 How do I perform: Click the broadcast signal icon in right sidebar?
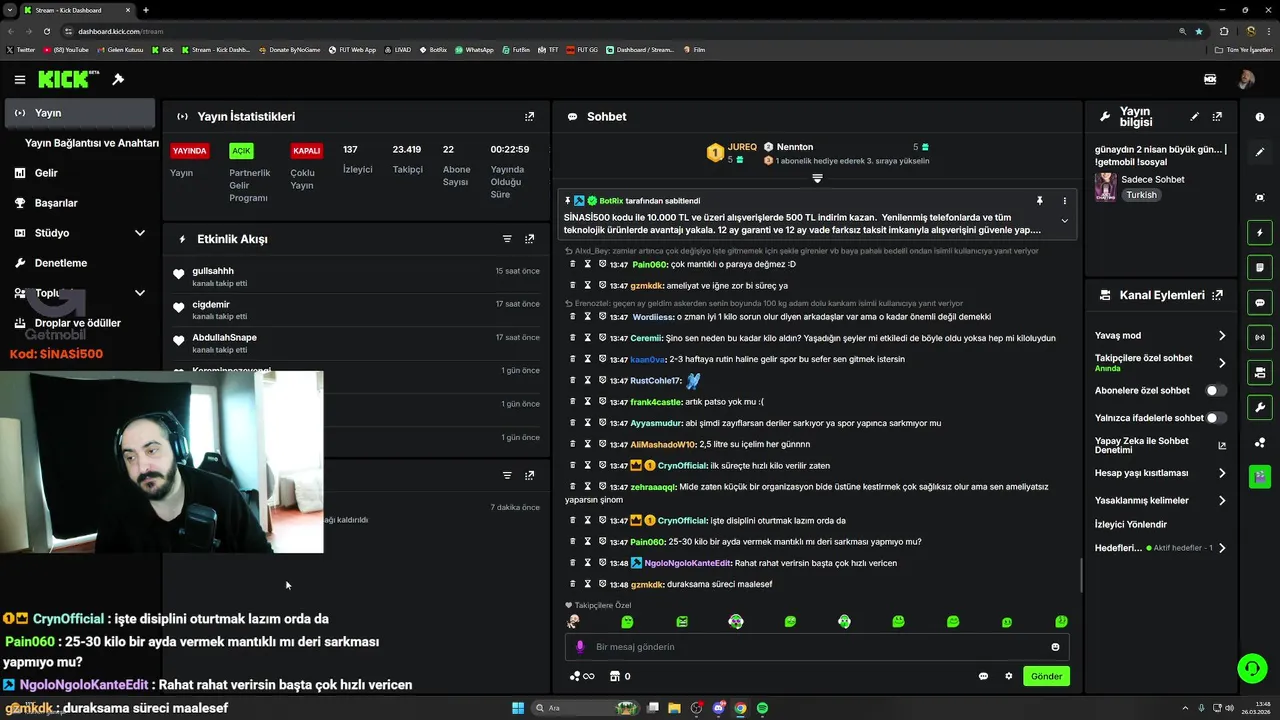click(1259, 337)
